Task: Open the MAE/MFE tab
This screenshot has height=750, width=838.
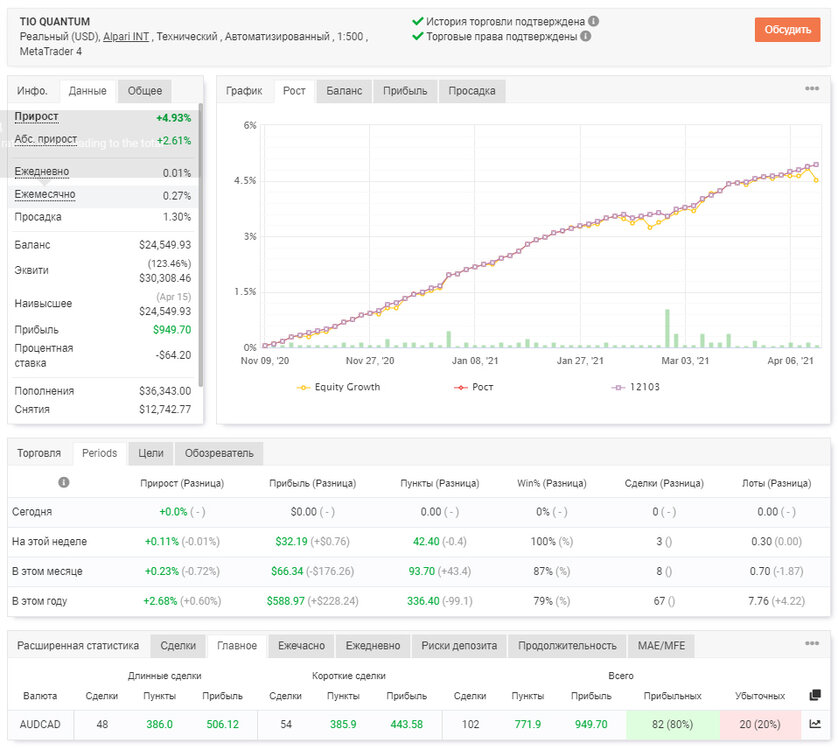Action: (x=661, y=646)
